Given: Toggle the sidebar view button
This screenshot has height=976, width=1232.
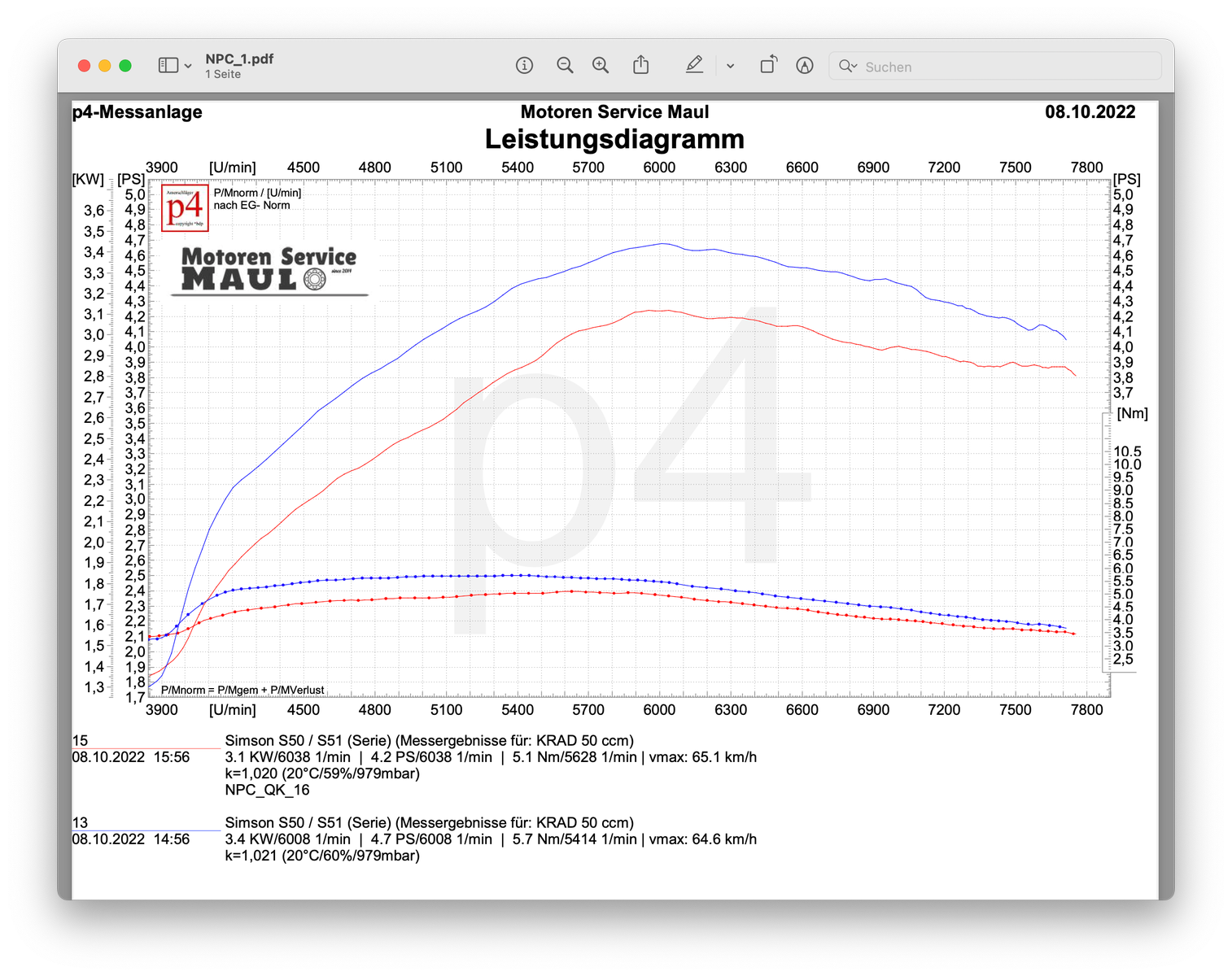Looking at the screenshot, I should 168,65.
